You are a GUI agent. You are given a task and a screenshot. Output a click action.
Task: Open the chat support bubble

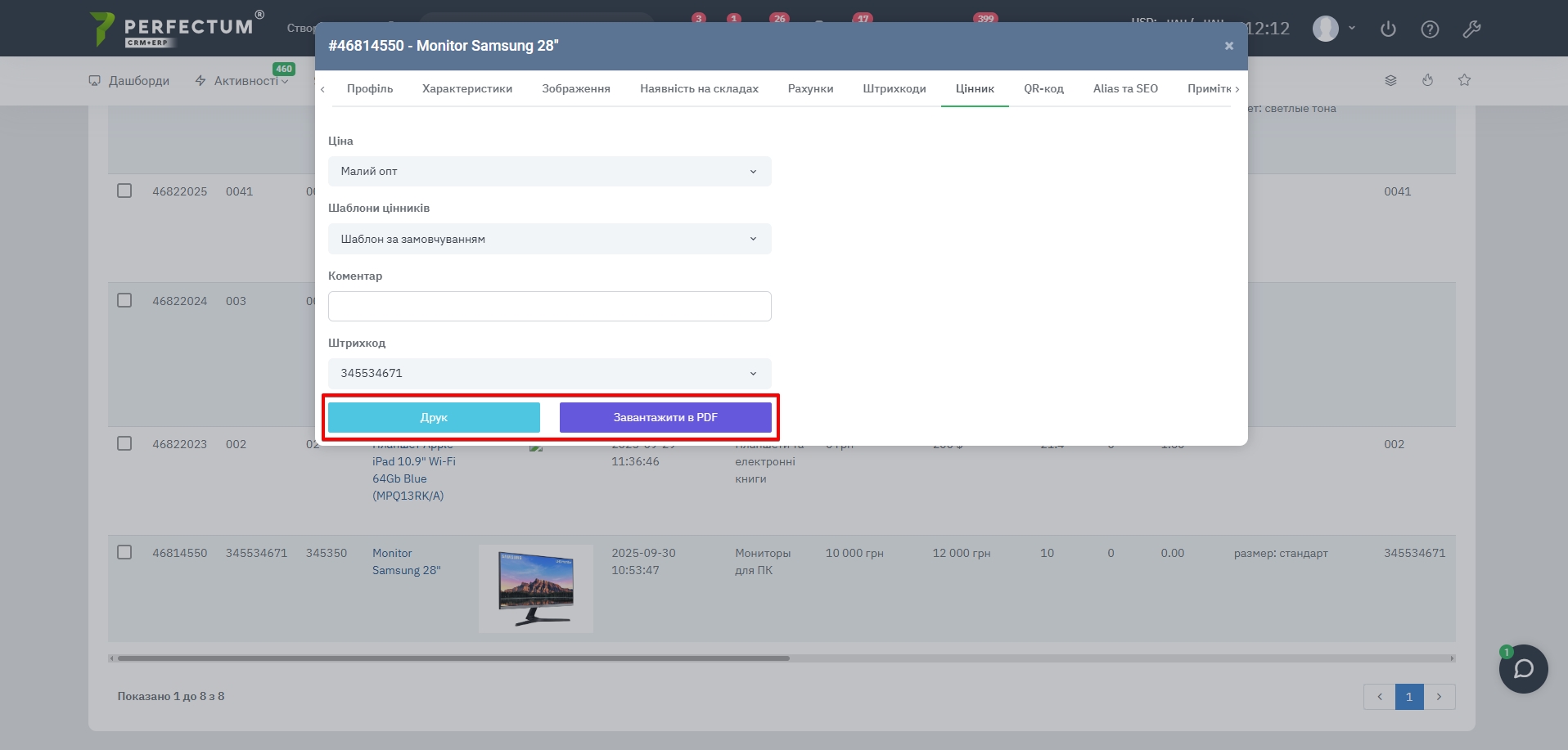1523,669
